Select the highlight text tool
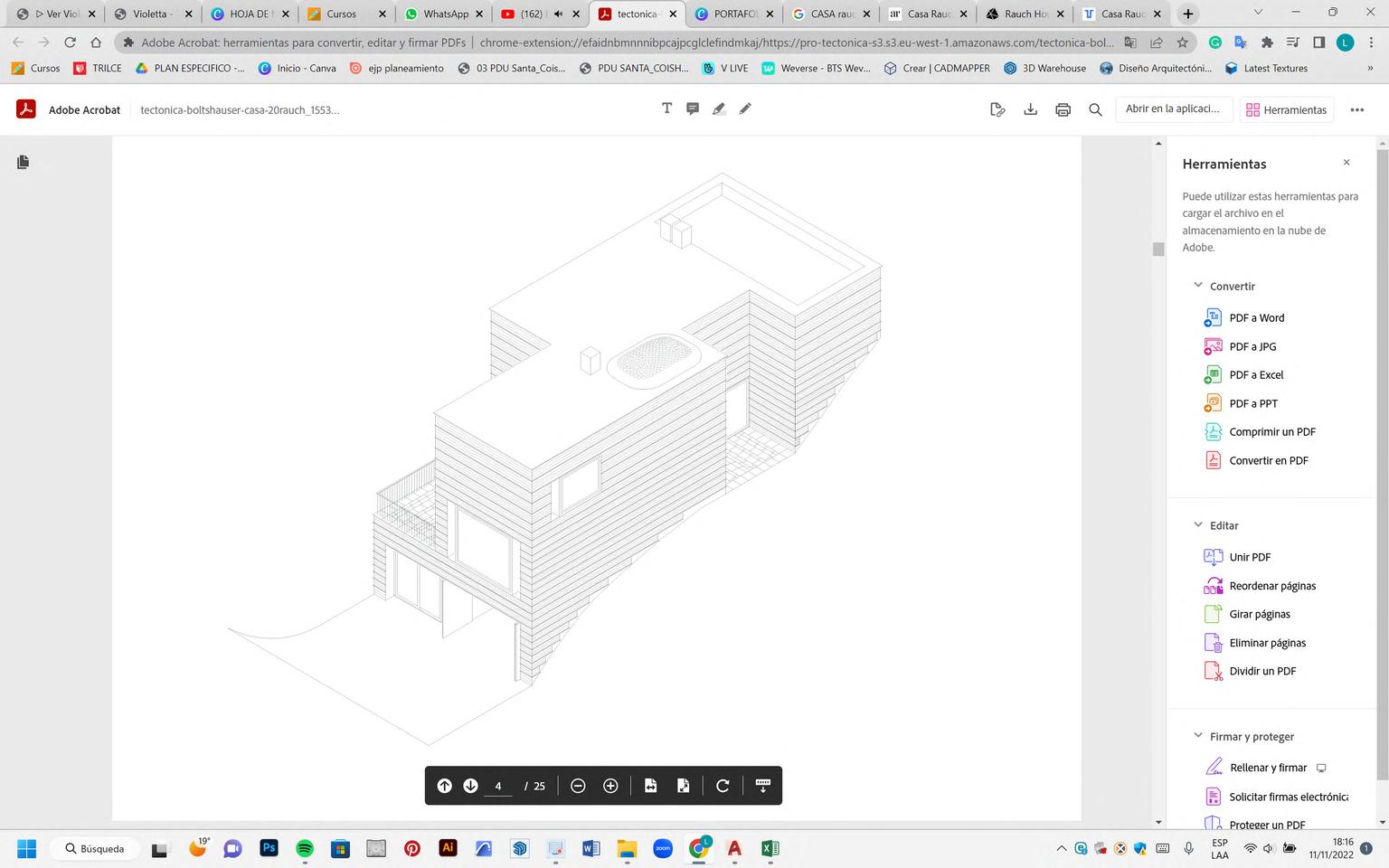The image size is (1389, 868). 719,108
